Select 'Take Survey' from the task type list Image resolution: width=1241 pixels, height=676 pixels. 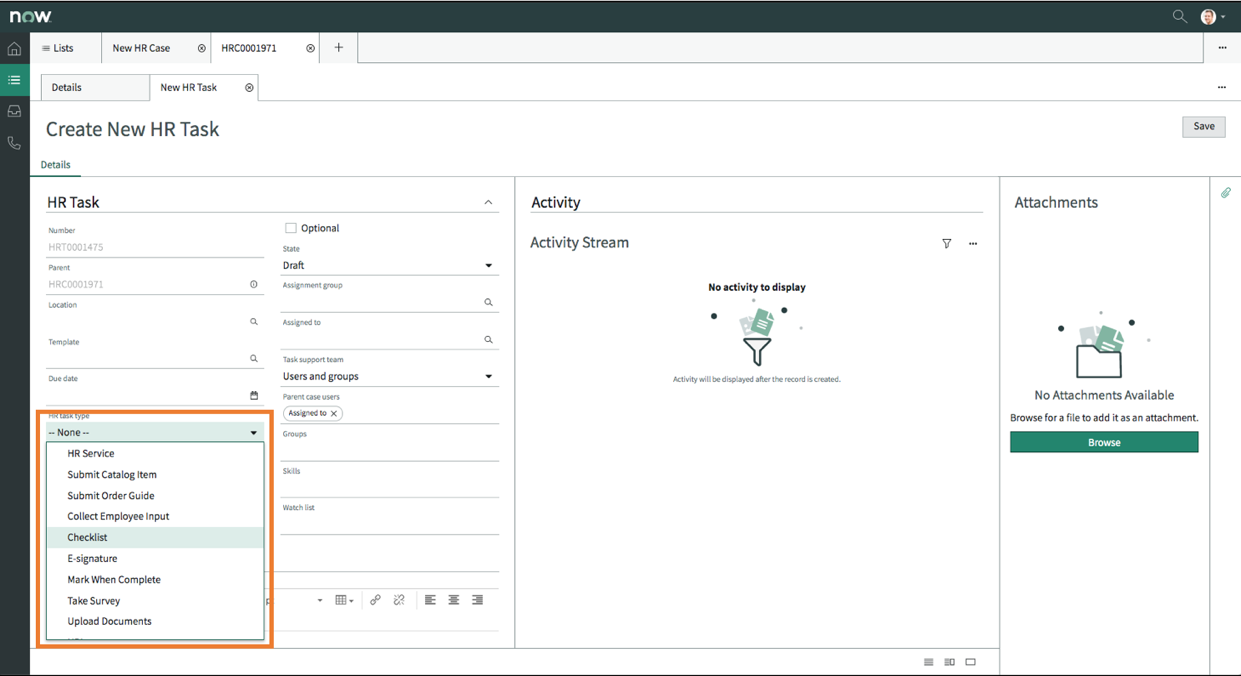155,600
